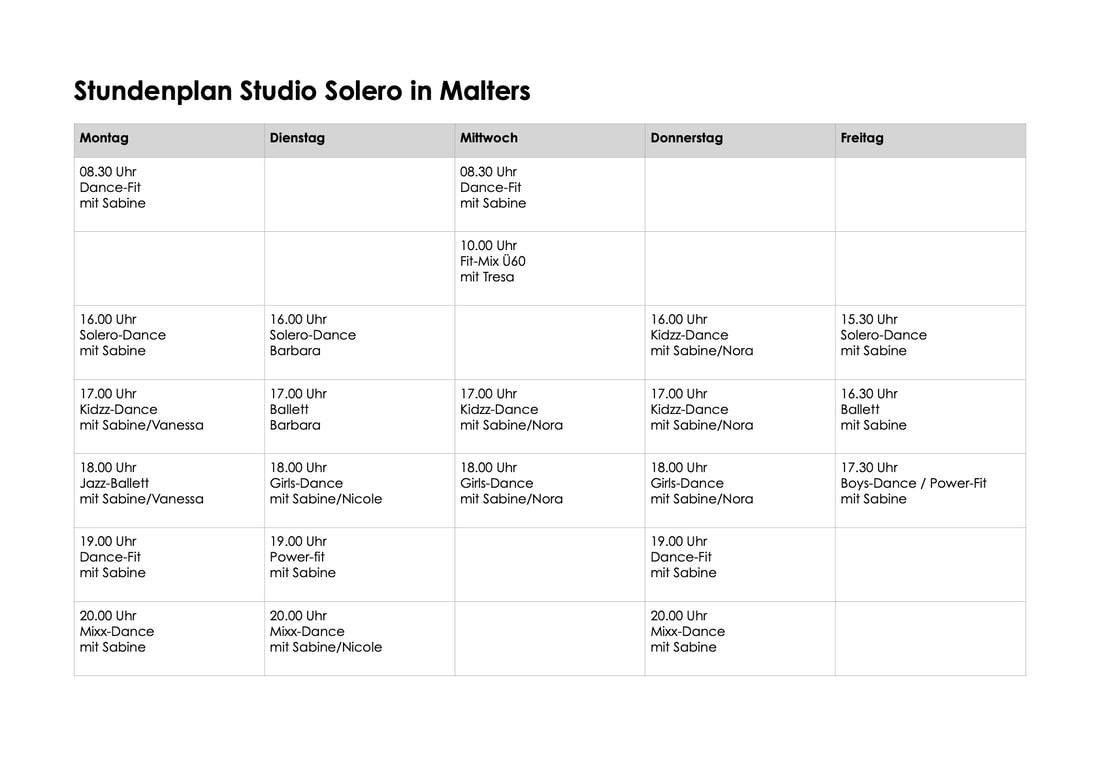
Task: Select Friday Boys-Dance / Power-Fit entry
Action: click(x=930, y=490)
